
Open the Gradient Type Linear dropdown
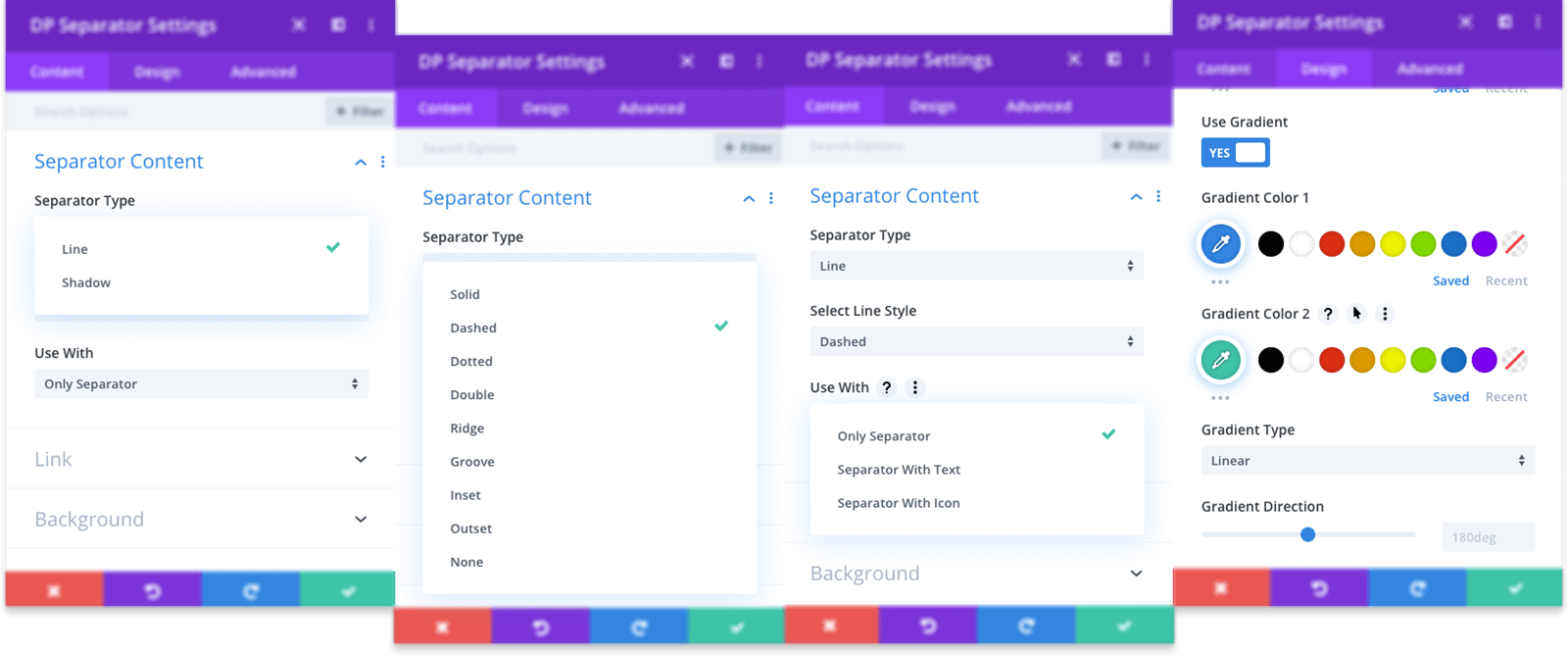tap(1367, 461)
